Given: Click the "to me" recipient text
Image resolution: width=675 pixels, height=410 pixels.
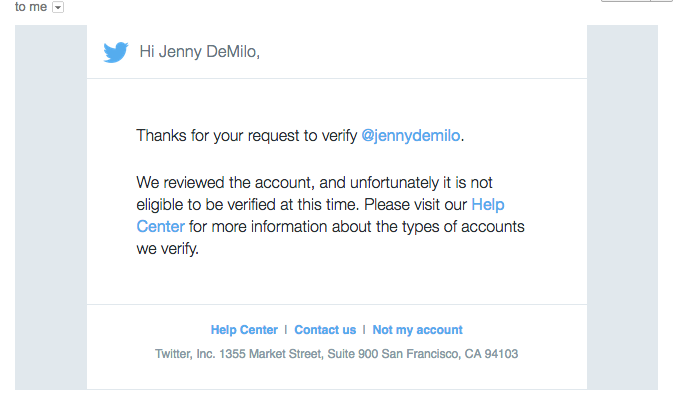Looking at the screenshot, I should tap(31, 7).
